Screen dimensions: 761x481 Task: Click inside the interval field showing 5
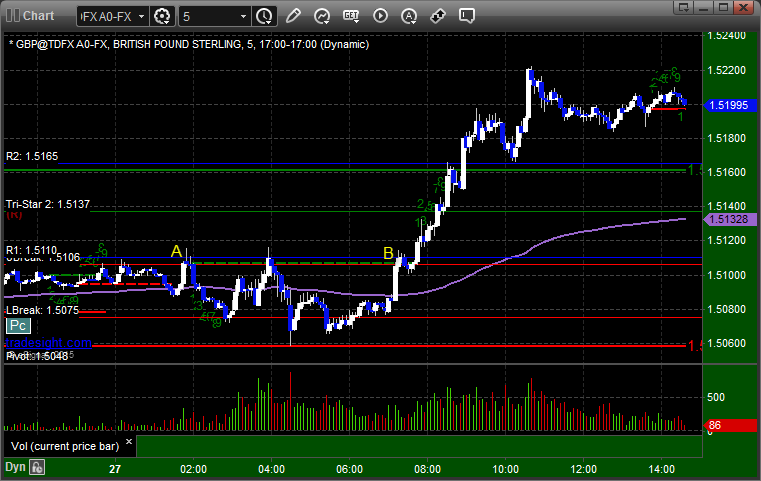209,17
